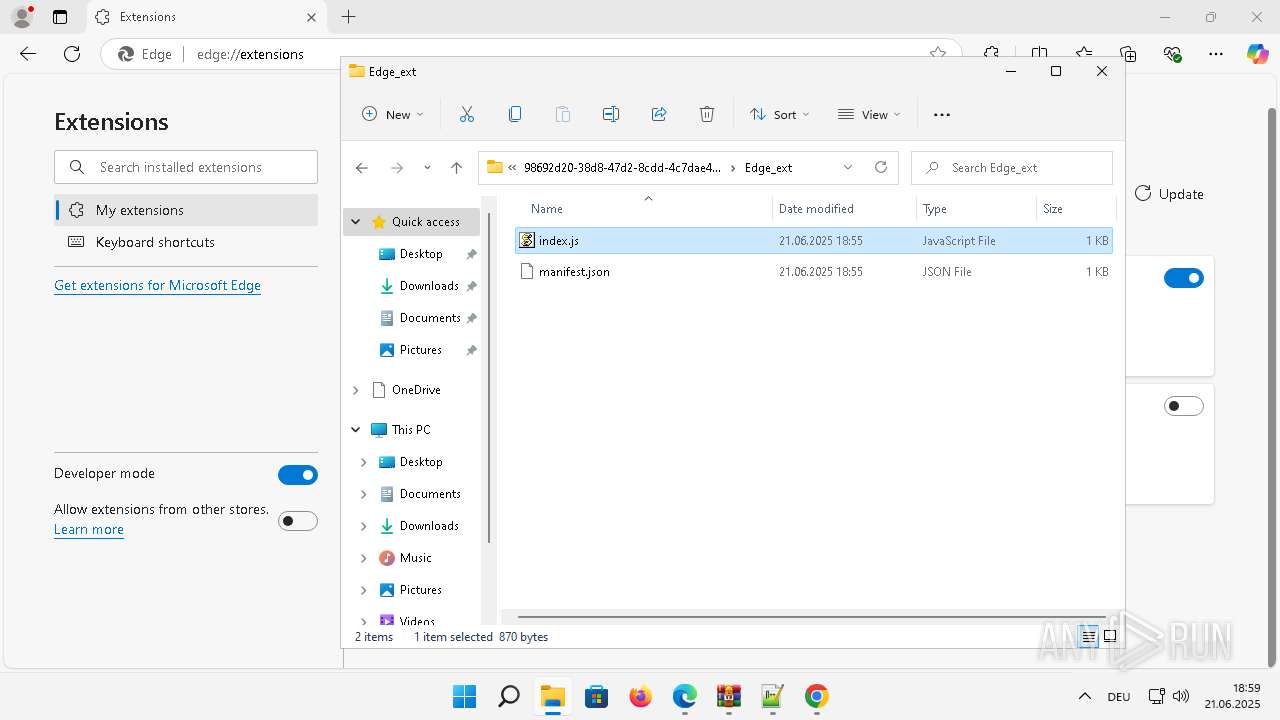This screenshot has width=1280, height=720.
Task: Open taskbar Search
Action: [x=508, y=696]
